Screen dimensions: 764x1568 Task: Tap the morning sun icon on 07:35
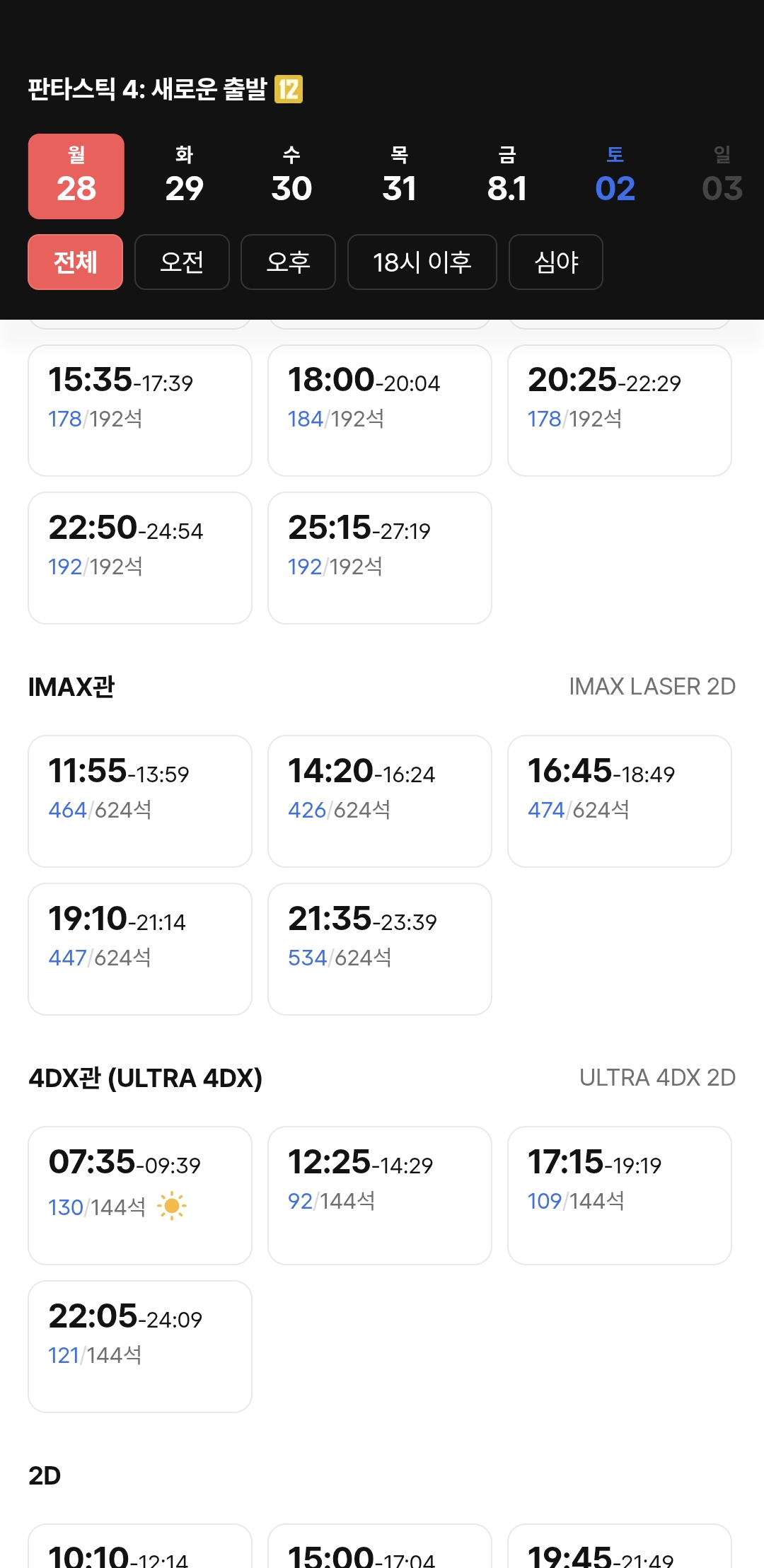pos(171,1206)
